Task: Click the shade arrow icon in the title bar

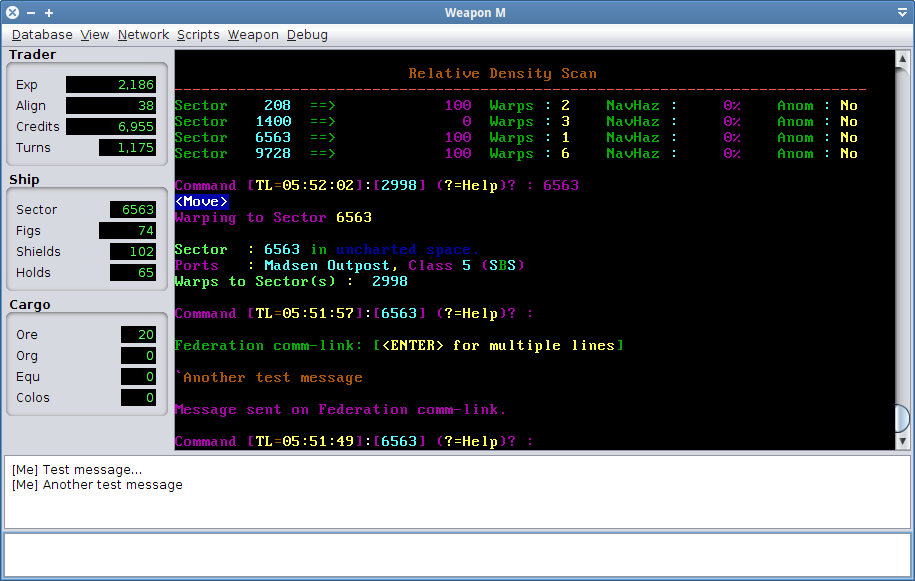Action: tap(901, 12)
